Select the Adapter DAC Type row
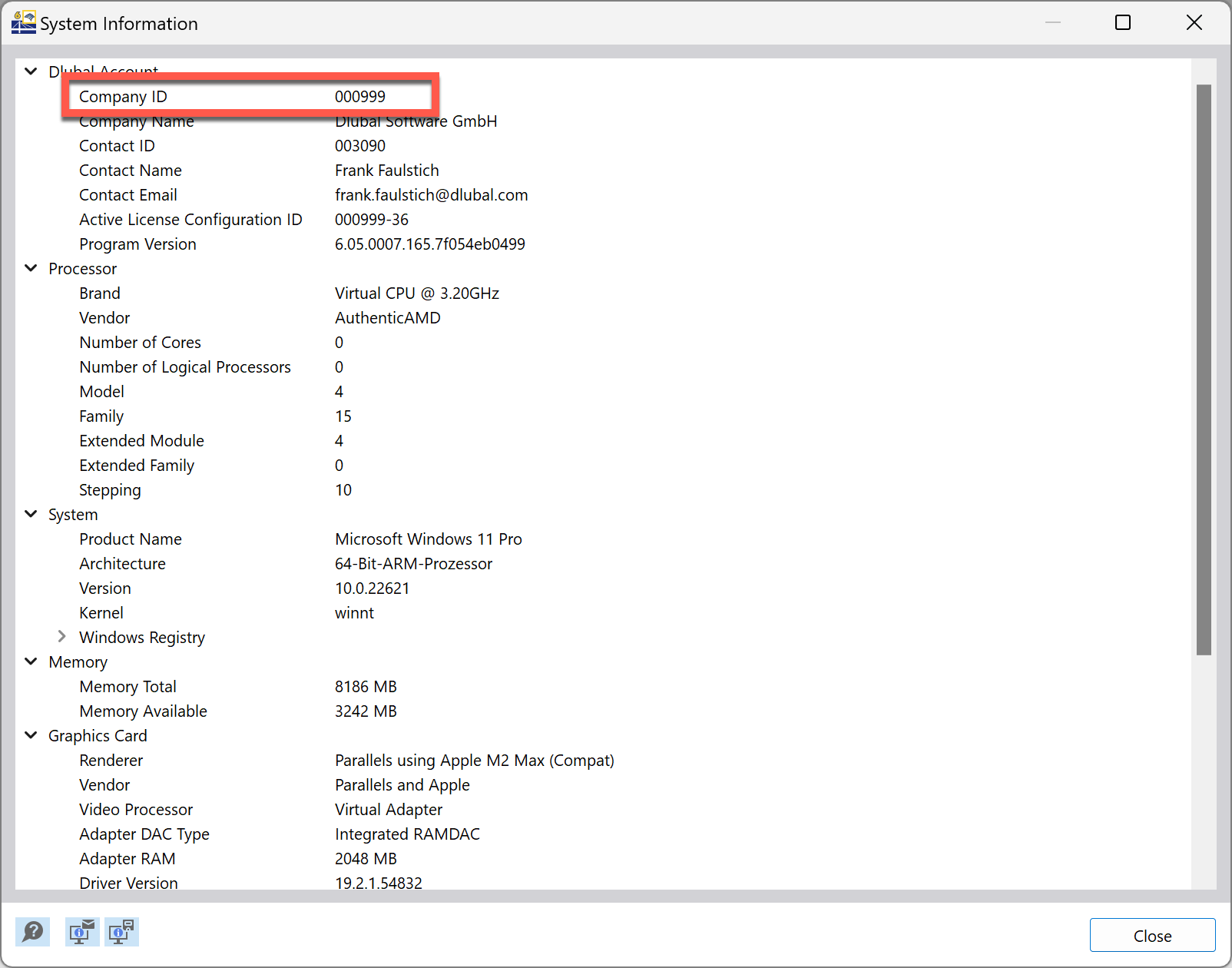The width and height of the screenshot is (1232, 968). [x=603, y=834]
